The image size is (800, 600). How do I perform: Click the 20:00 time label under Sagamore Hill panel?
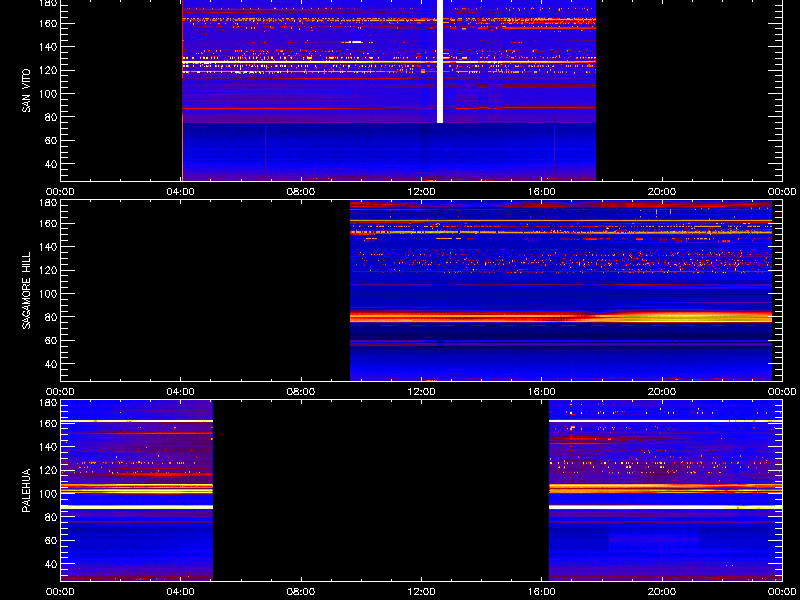(x=662, y=392)
